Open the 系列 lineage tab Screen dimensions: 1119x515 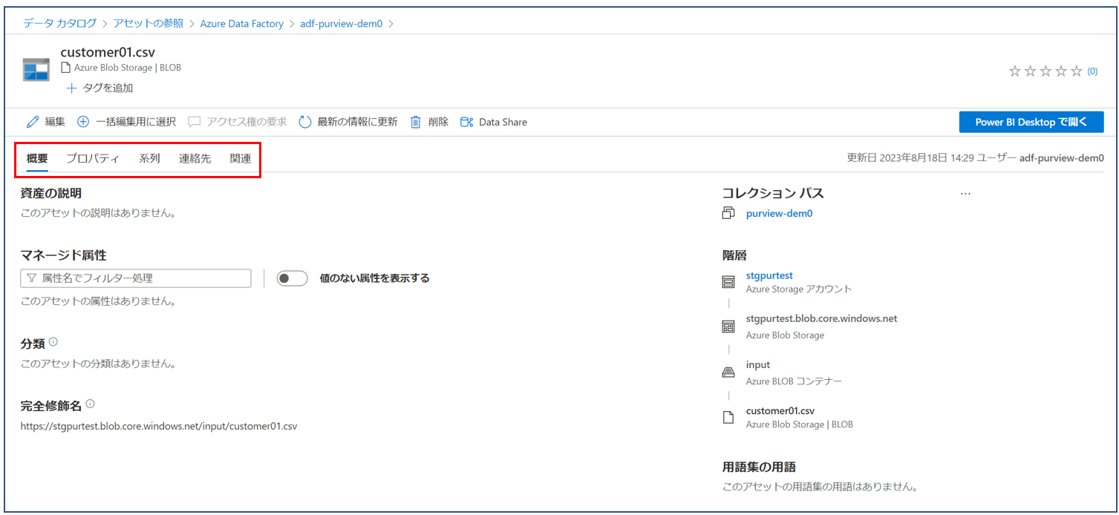149,159
